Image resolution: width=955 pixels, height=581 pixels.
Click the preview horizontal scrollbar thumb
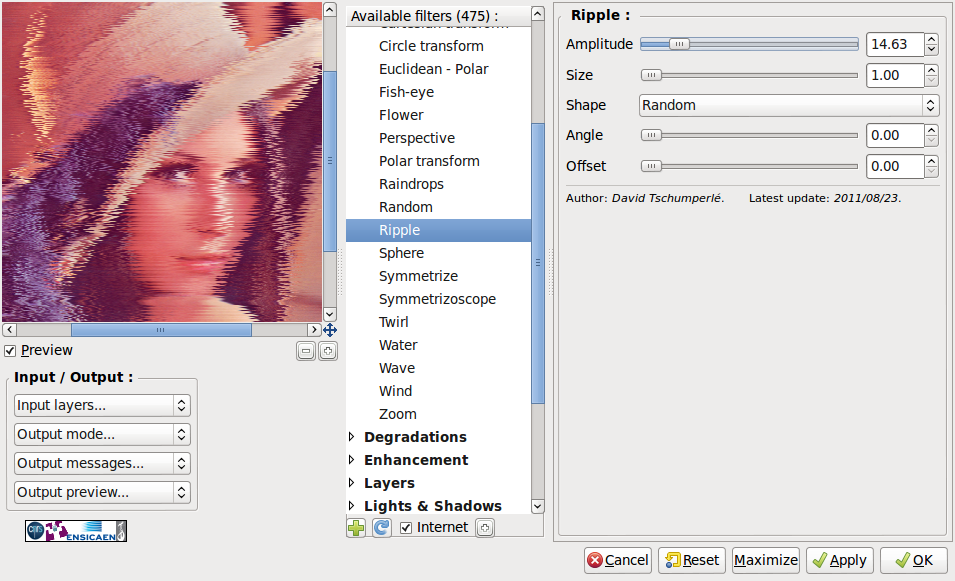pos(161,330)
